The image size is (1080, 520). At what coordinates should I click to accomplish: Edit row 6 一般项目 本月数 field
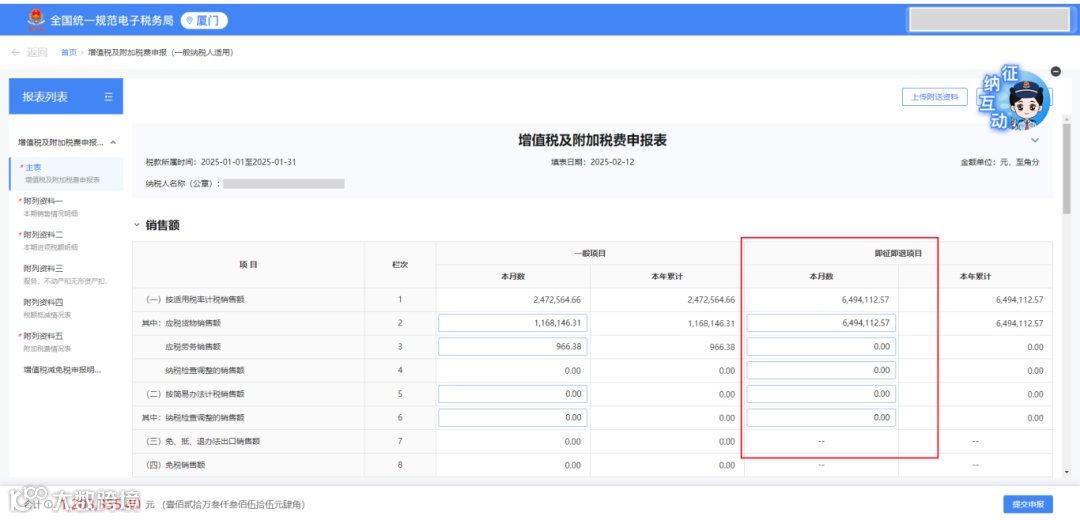(x=512, y=417)
